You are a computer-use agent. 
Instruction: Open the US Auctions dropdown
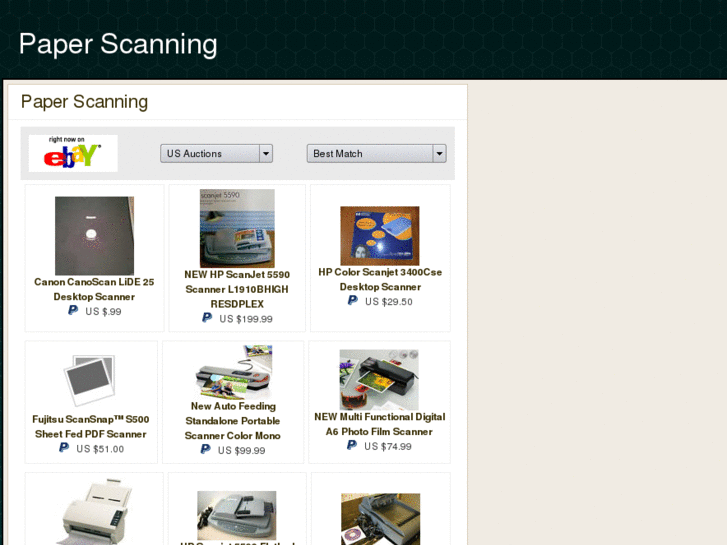[x=216, y=154]
